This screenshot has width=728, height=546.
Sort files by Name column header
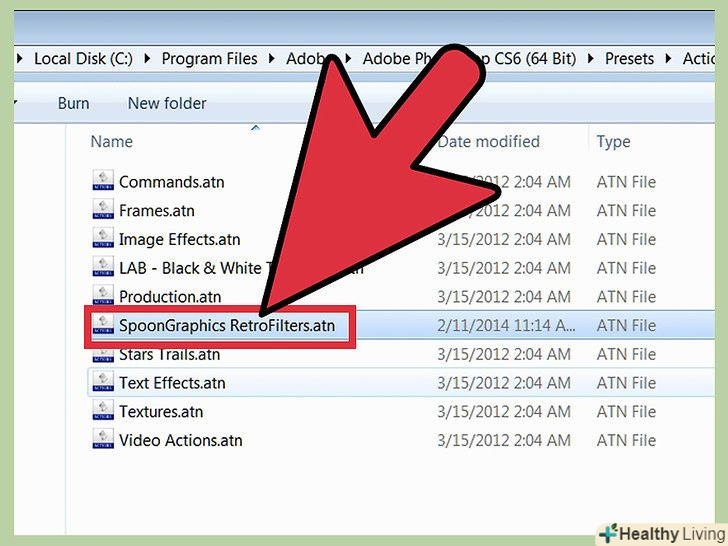[x=111, y=141]
